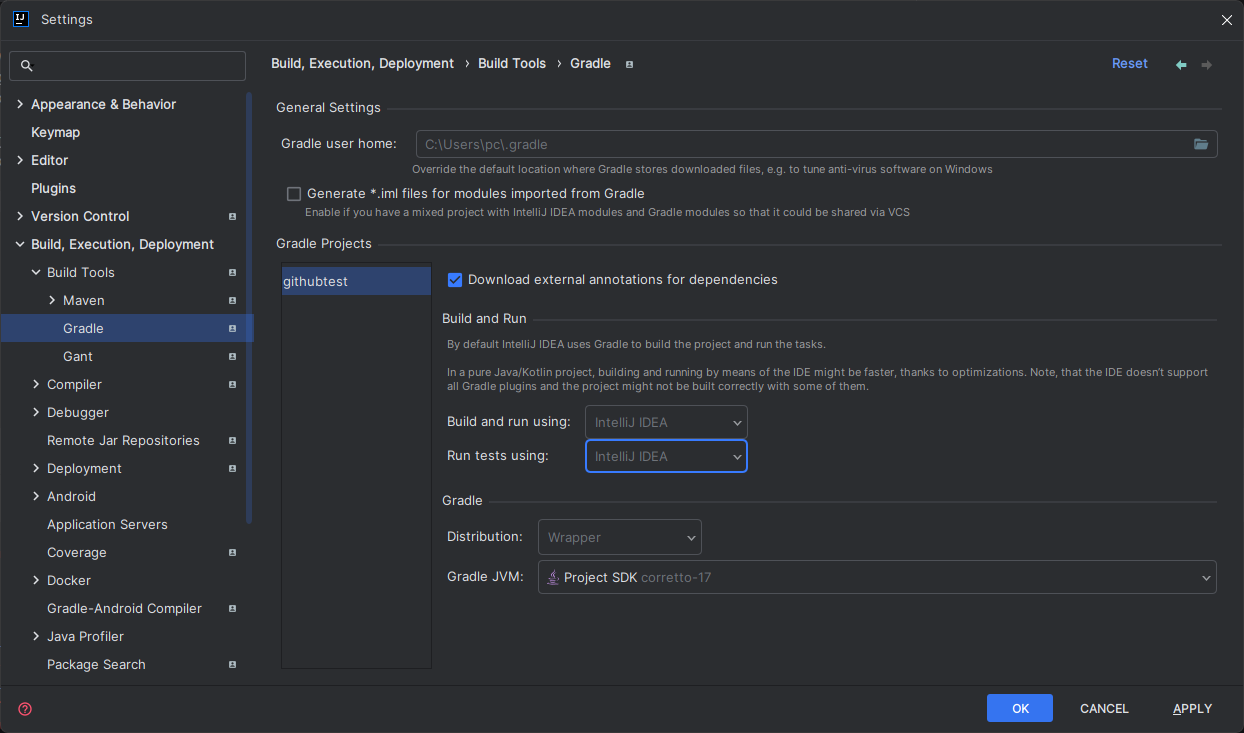Collapse Build, Execution, Deployment node
The image size is (1244, 733).
click(20, 244)
